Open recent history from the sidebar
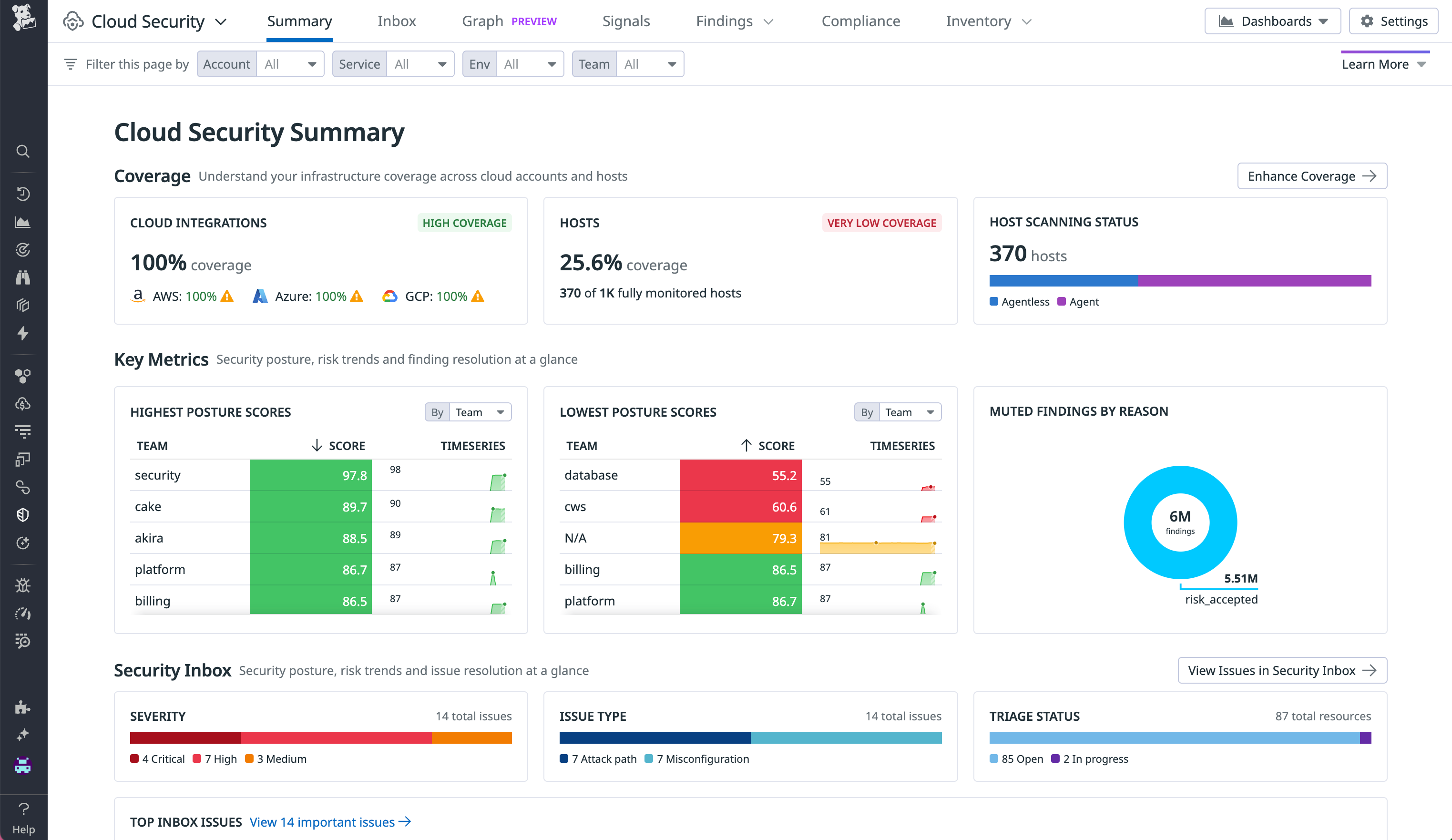 (x=23, y=194)
